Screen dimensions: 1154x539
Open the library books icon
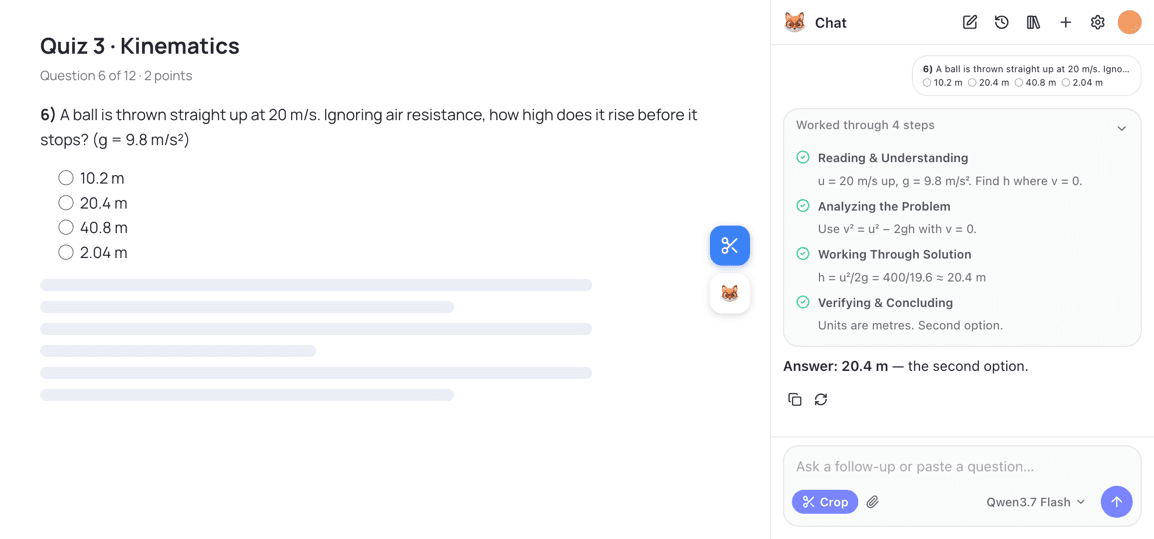tap(1033, 23)
